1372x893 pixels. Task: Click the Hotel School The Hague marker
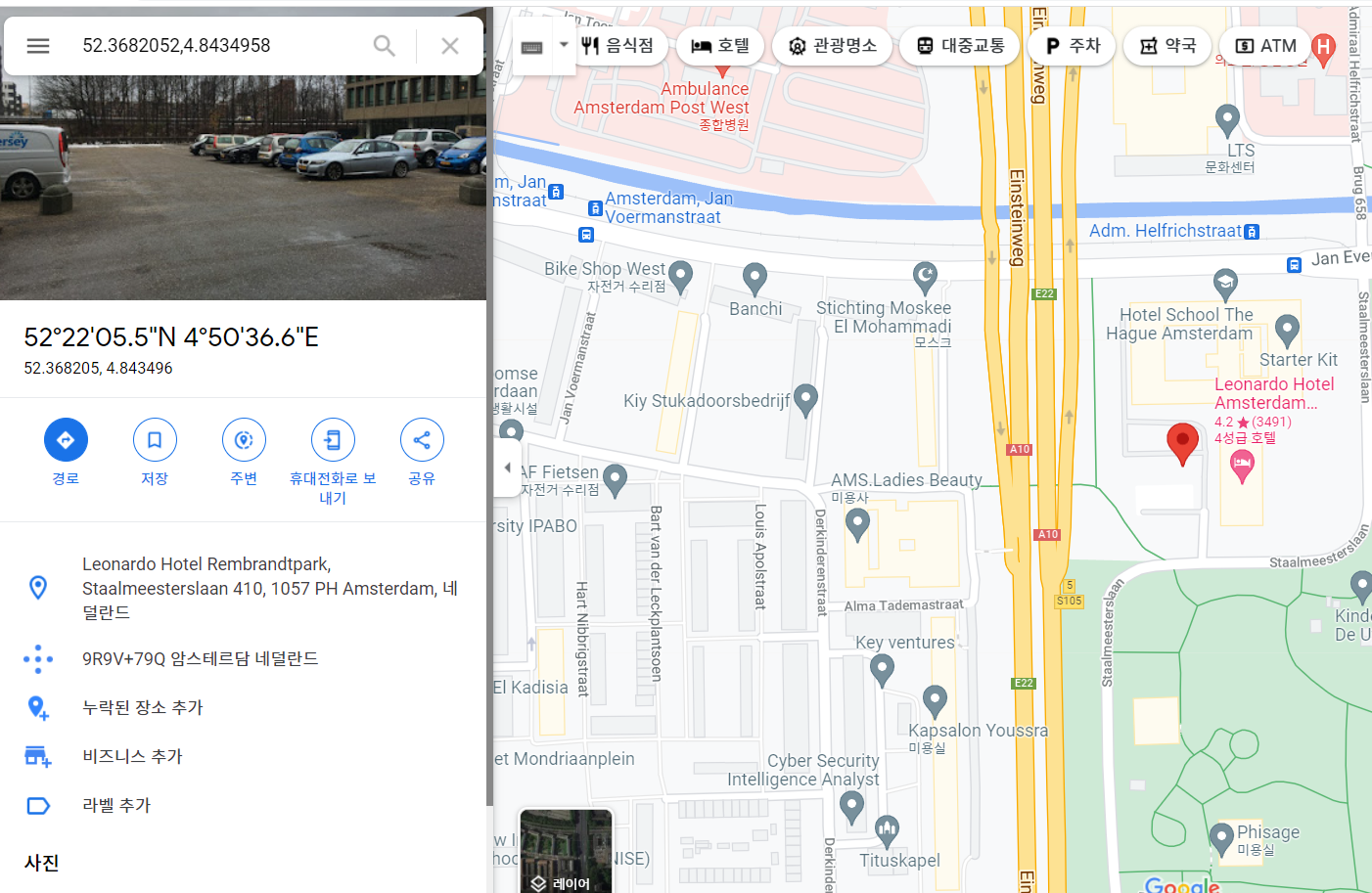[1225, 285]
